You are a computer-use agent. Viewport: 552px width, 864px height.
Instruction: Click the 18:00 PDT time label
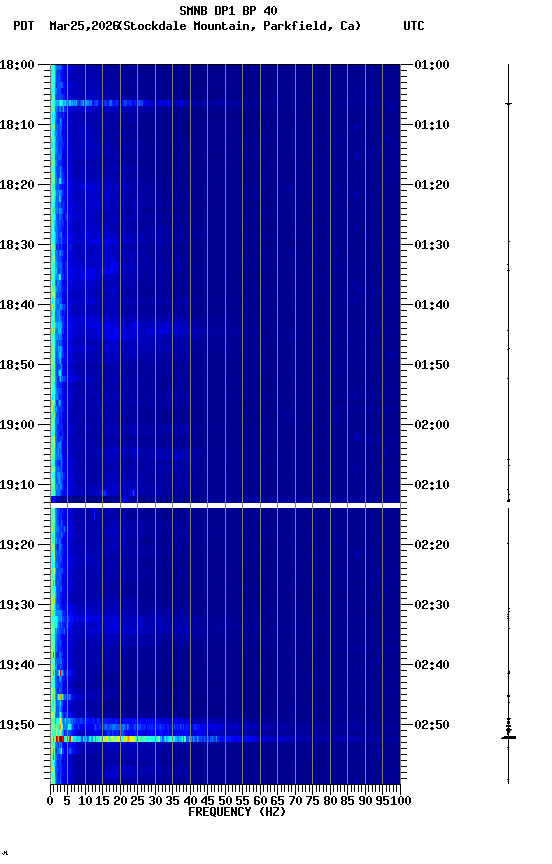[17, 65]
